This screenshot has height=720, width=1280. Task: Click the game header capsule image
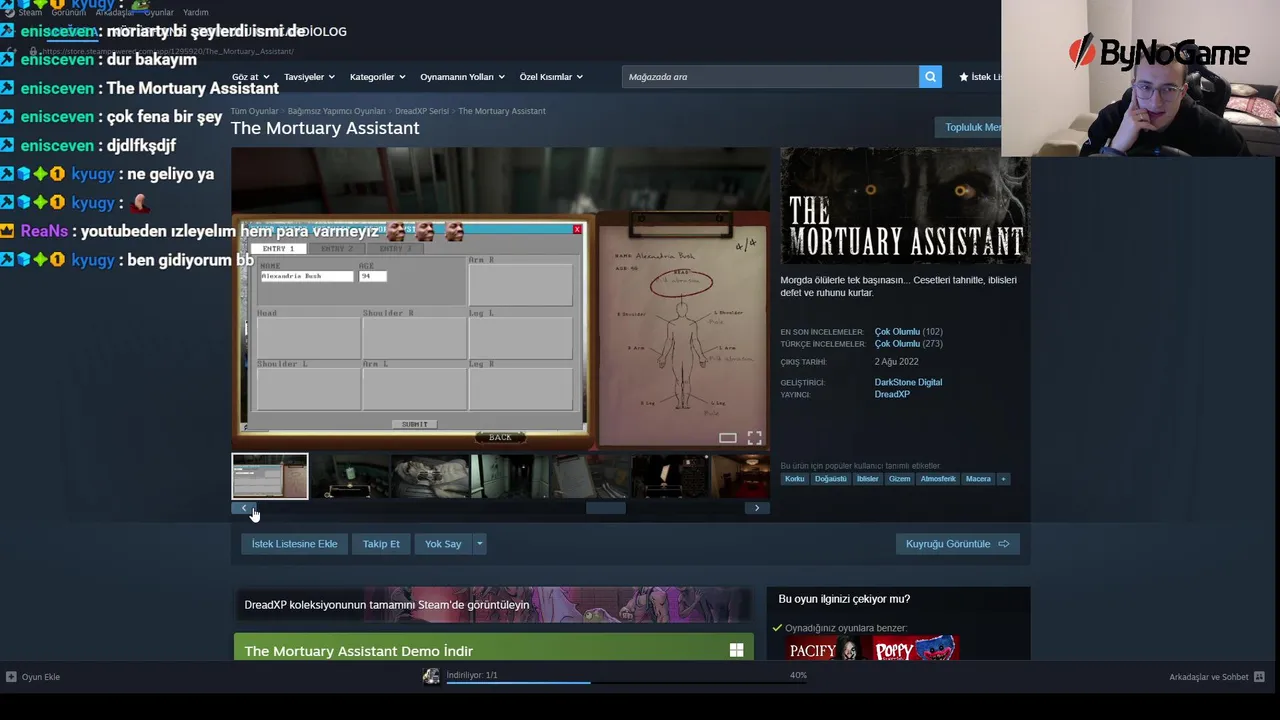pyautogui.click(x=905, y=205)
